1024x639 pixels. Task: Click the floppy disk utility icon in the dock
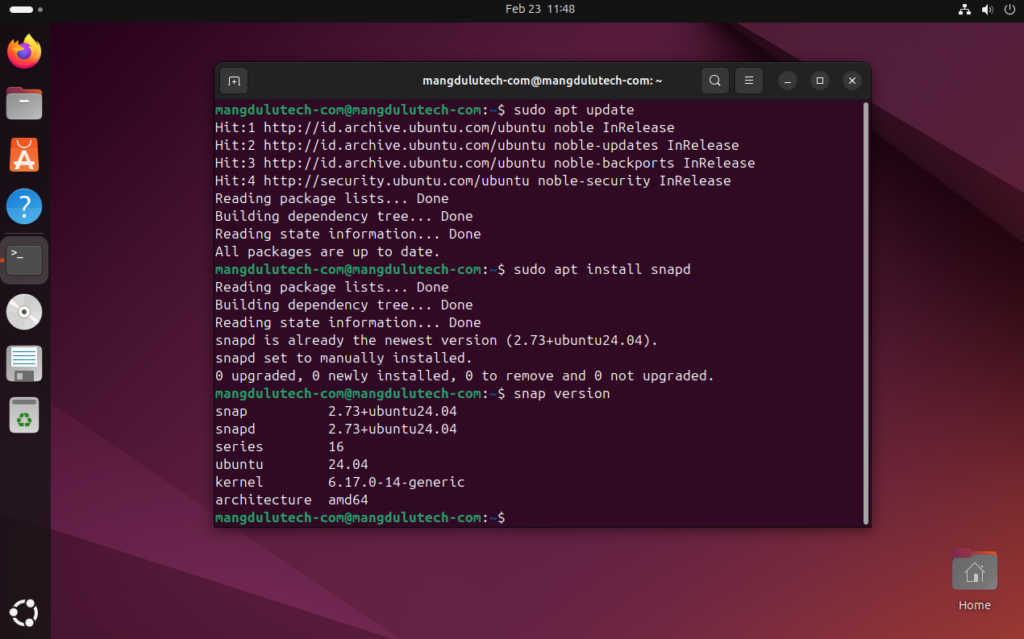point(24,362)
